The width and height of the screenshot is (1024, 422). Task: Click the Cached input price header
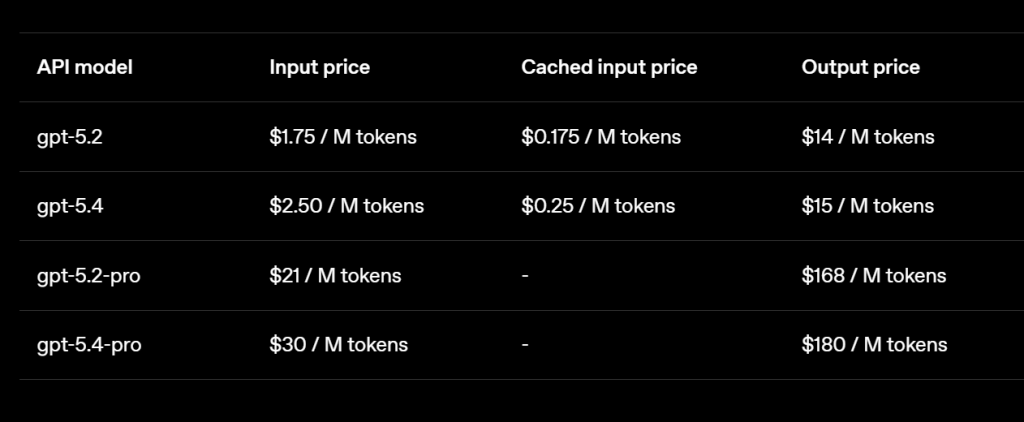click(x=609, y=68)
